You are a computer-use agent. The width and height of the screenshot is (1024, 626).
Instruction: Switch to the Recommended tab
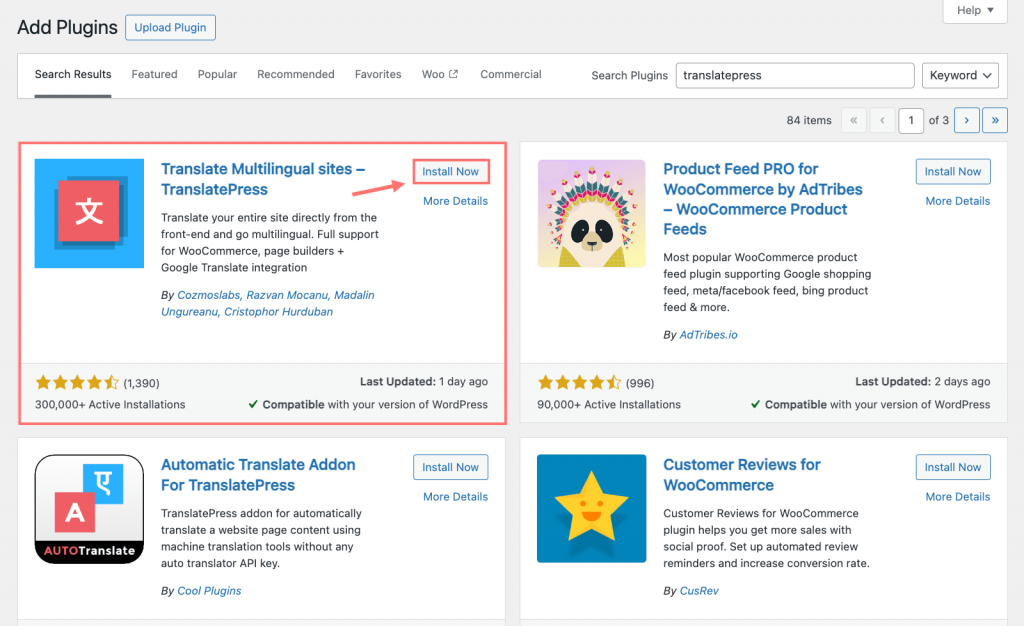[x=295, y=73]
